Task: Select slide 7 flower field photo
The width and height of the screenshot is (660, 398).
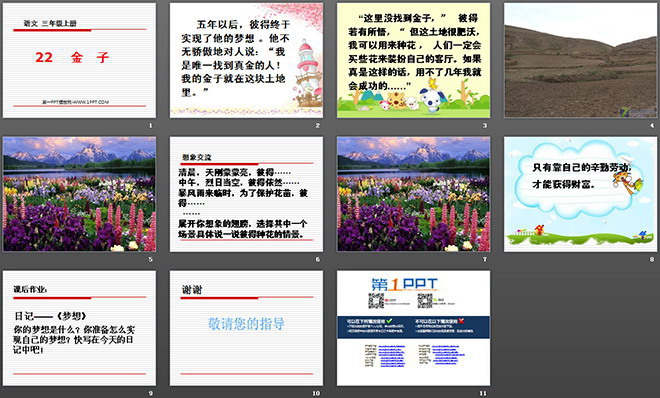Action: (x=413, y=194)
